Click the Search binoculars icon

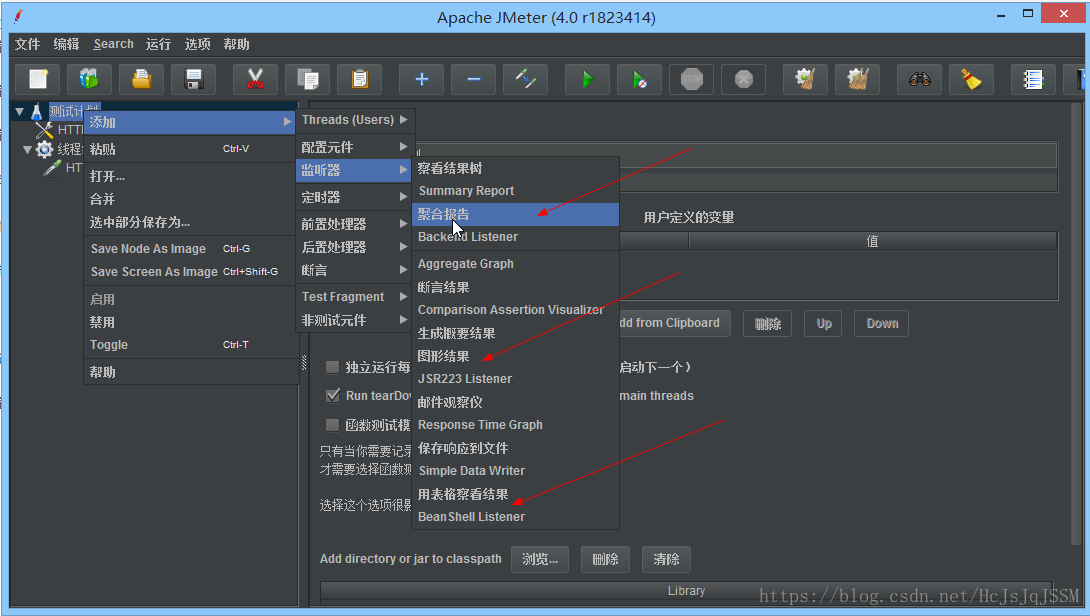(920, 79)
